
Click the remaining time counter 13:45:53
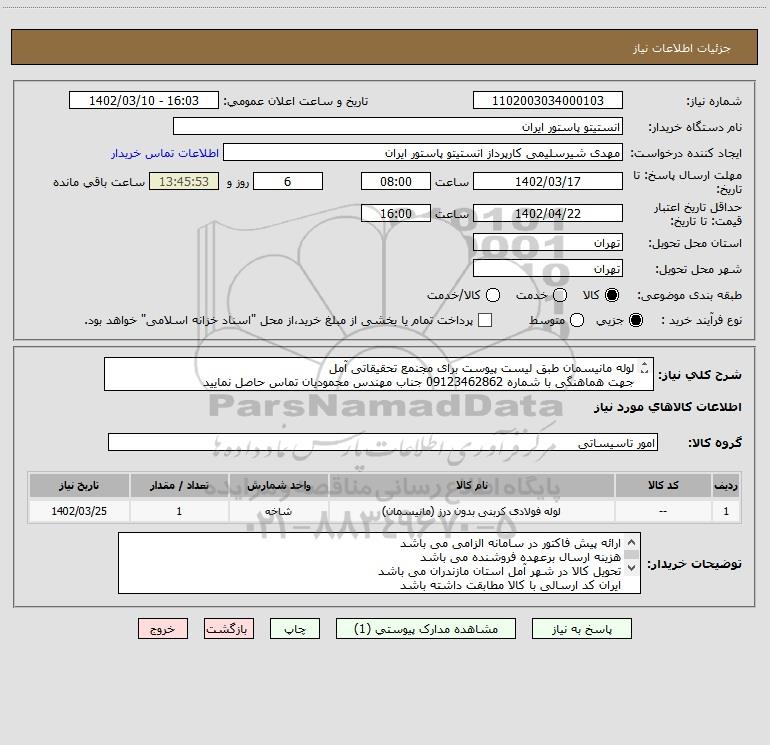[184, 181]
